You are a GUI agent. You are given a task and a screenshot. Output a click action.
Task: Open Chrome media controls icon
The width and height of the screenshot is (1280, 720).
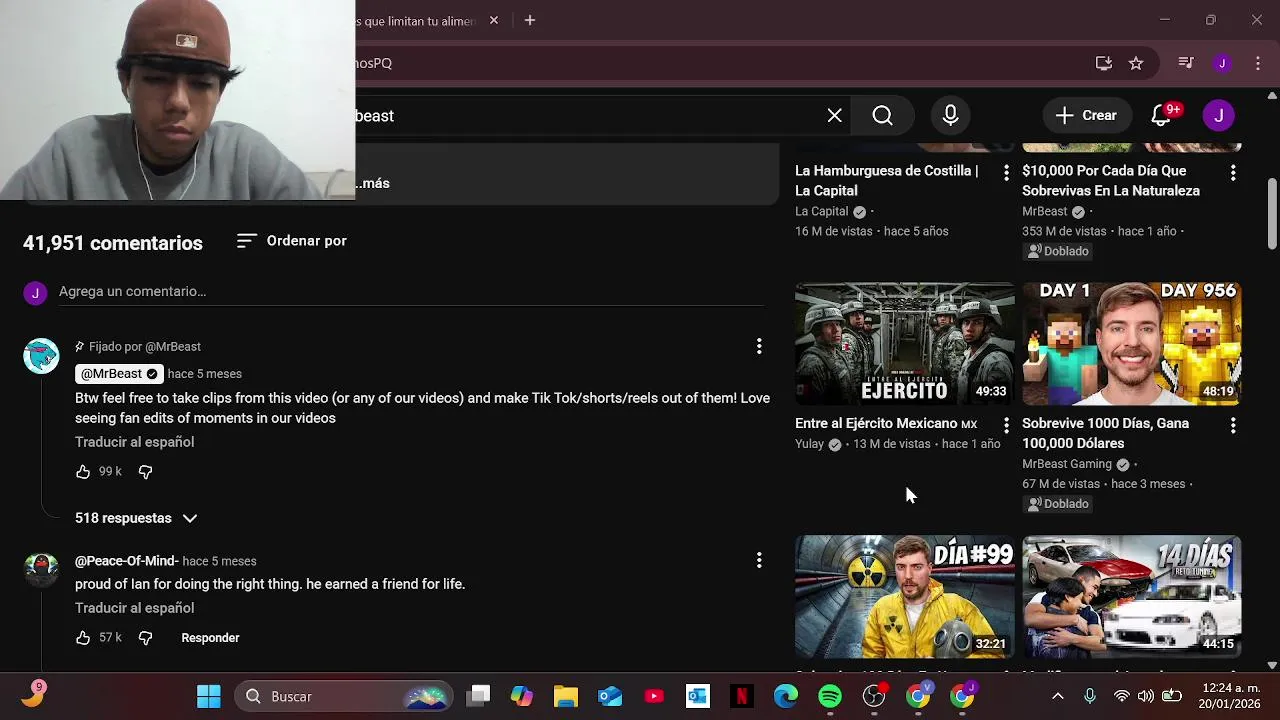pyautogui.click(x=1186, y=63)
